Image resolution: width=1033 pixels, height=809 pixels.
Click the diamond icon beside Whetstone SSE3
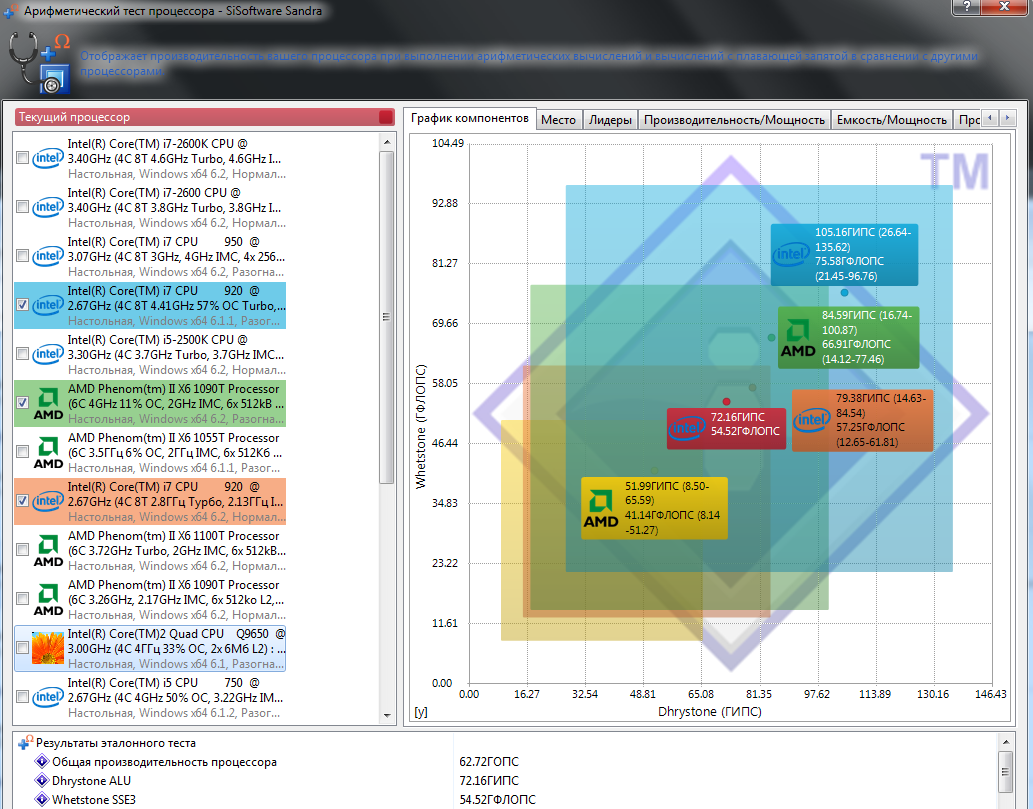(x=42, y=799)
